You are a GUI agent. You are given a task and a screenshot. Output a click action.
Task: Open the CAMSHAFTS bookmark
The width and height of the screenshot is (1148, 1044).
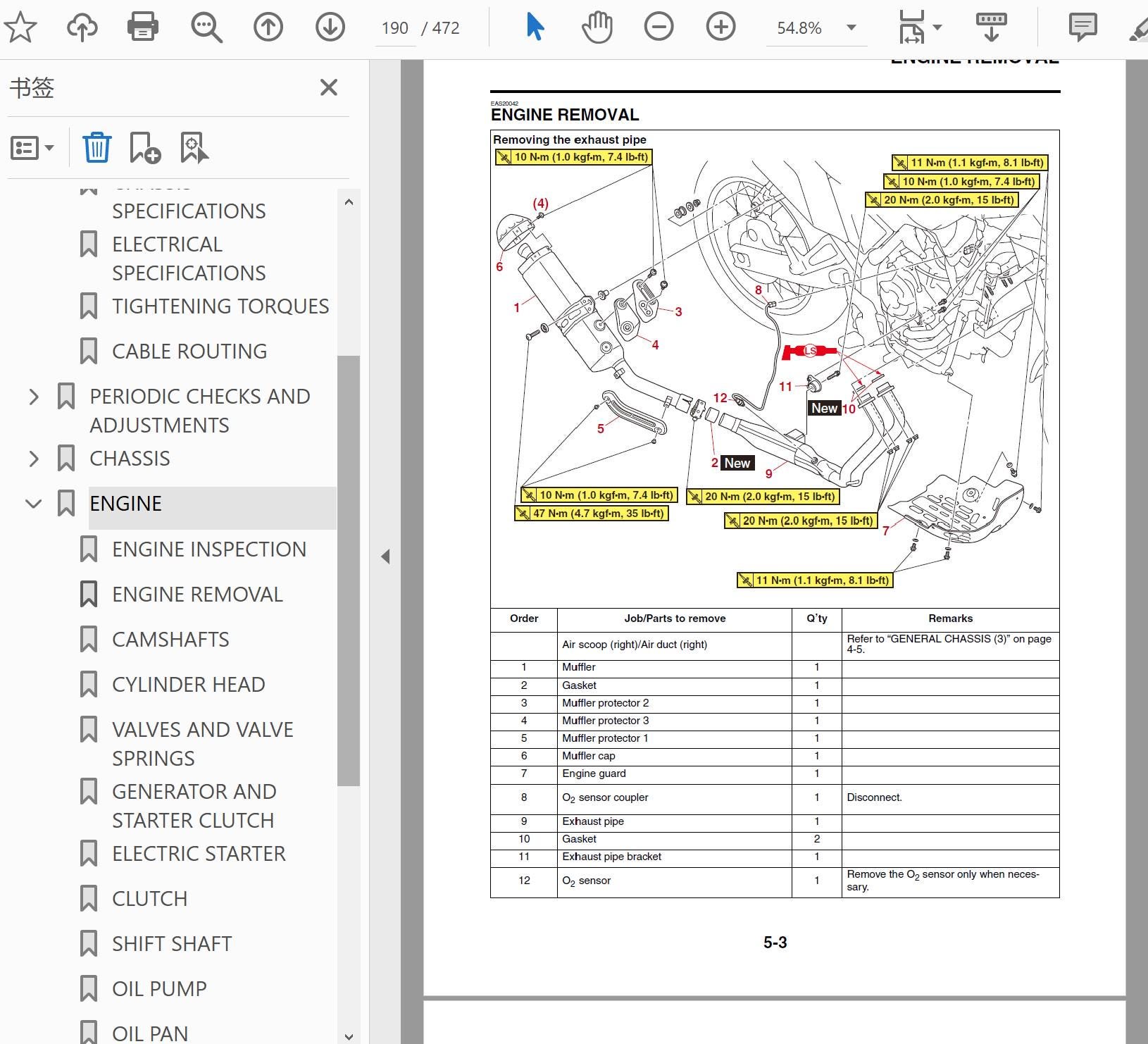click(170, 639)
